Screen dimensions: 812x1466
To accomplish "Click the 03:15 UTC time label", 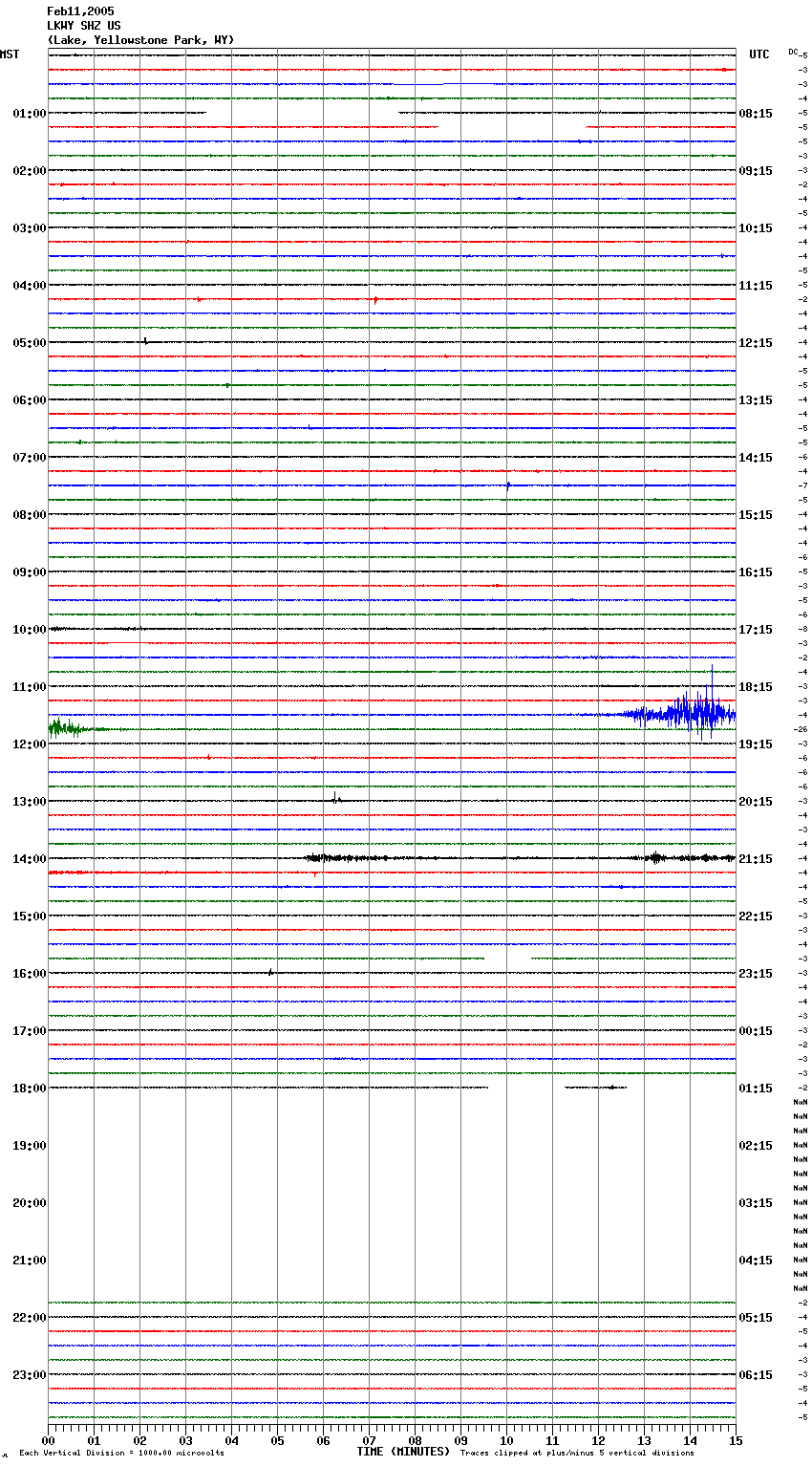I will [x=756, y=1203].
